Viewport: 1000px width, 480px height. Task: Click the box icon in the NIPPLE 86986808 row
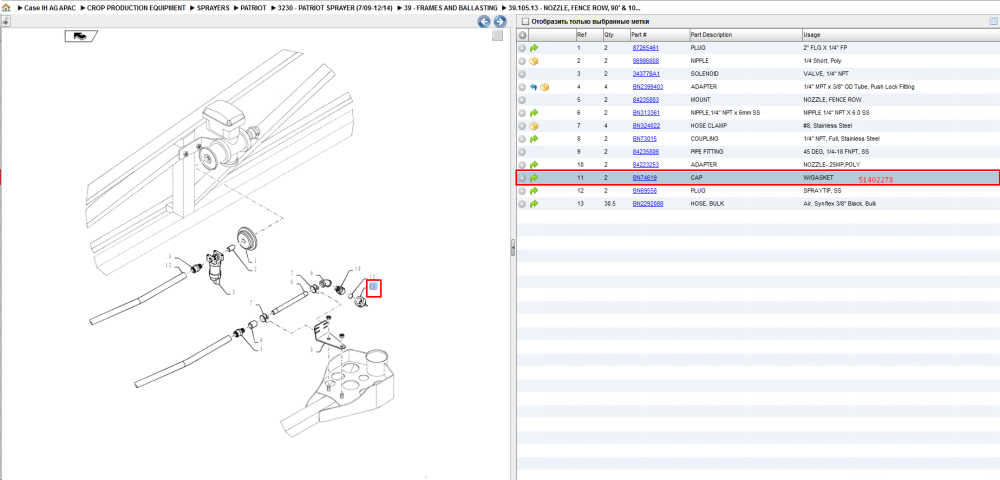(534, 61)
